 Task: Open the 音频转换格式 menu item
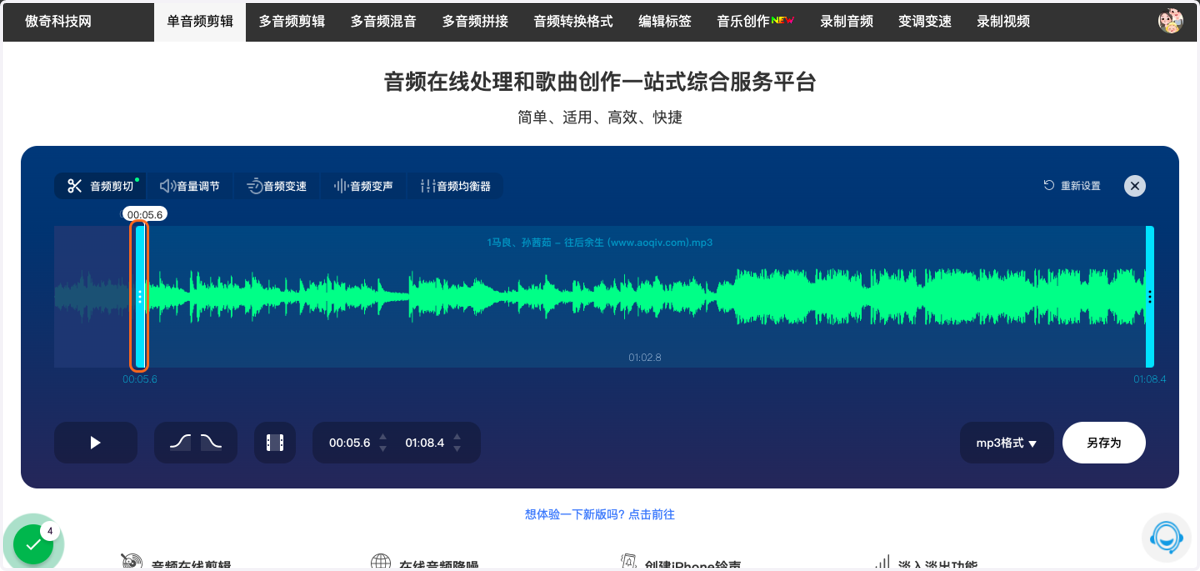click(x=573, y=21)
